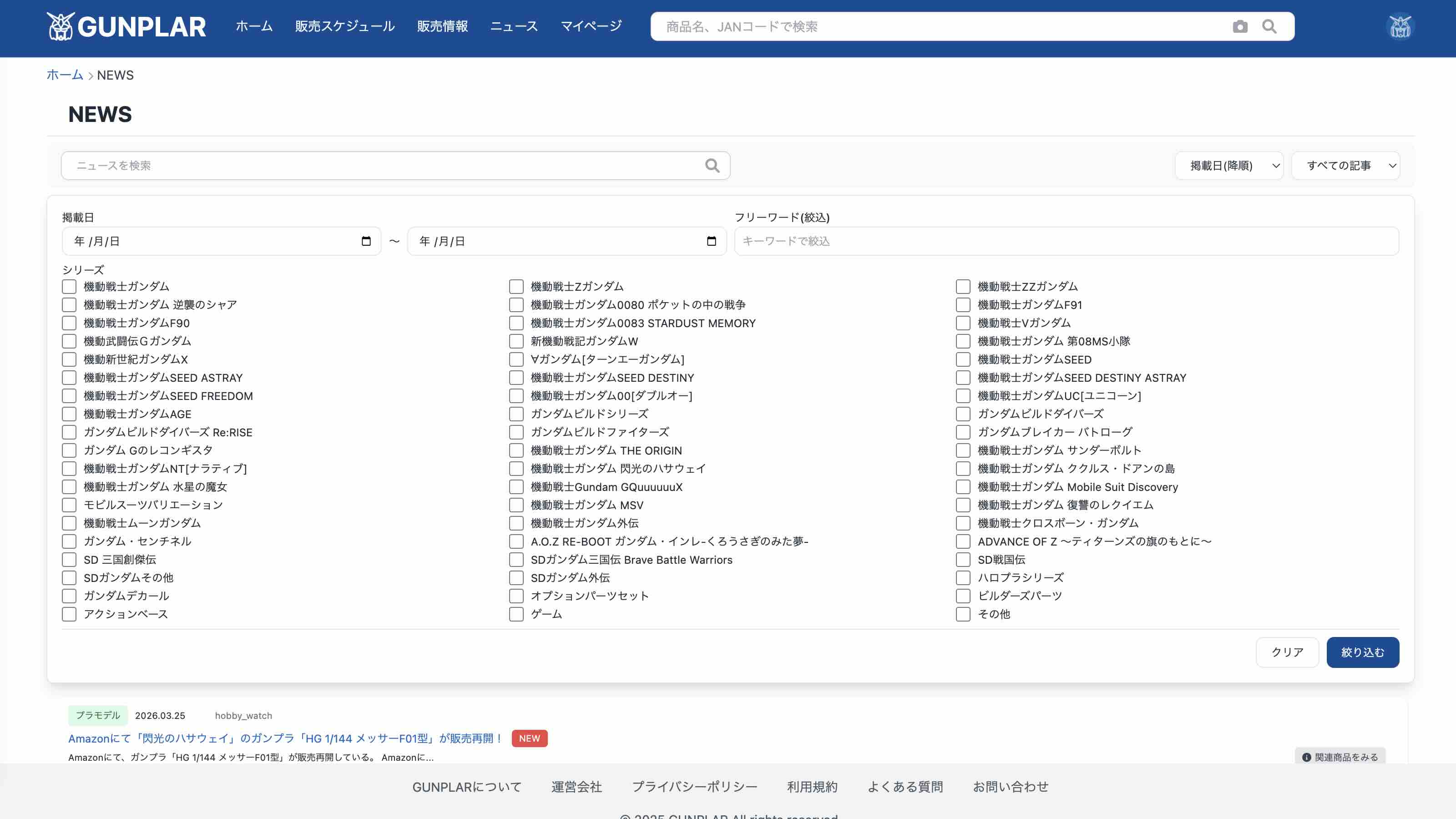
Task: Click the start date 年/月/日 field
Action: [x=222, y=241]
